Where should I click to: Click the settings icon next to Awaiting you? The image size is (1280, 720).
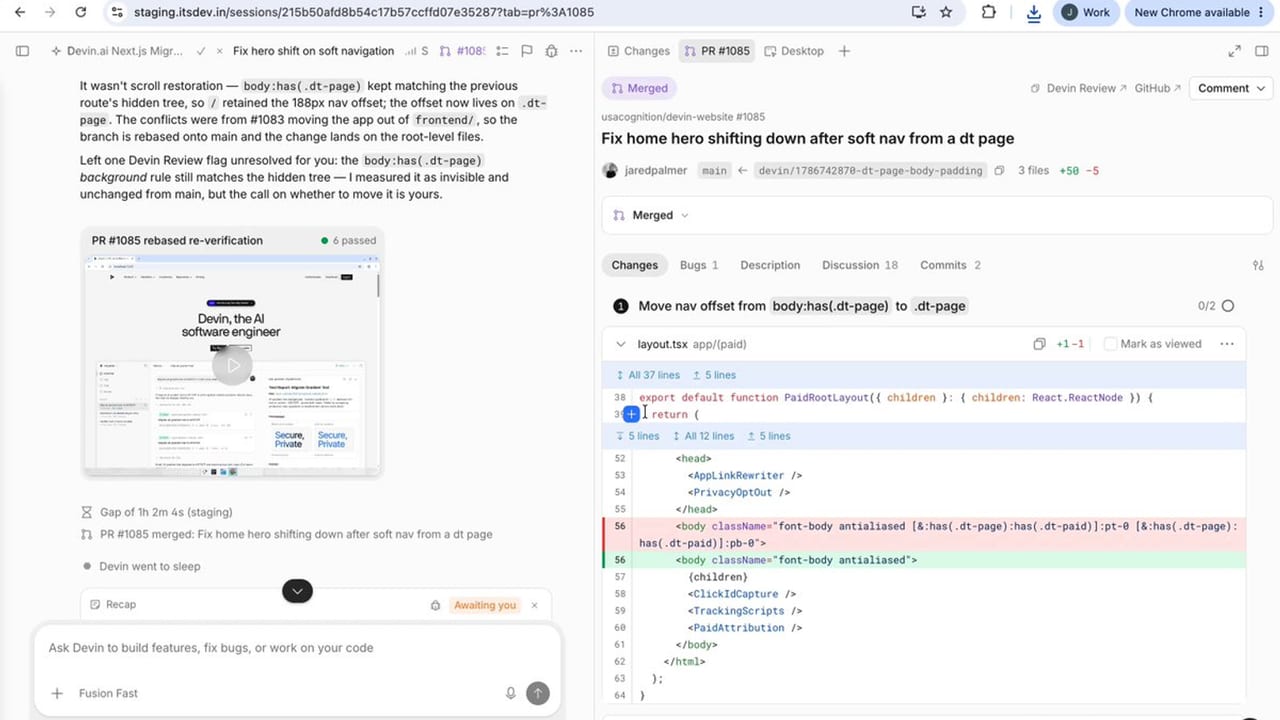click(x=435, y=605)
